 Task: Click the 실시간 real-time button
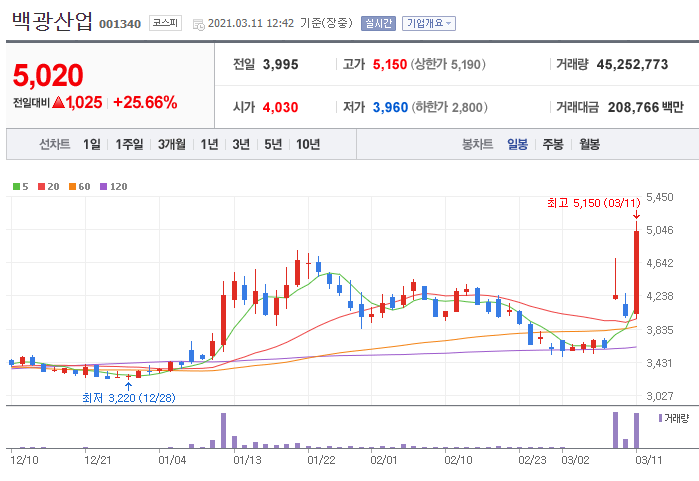pos(378,23)
